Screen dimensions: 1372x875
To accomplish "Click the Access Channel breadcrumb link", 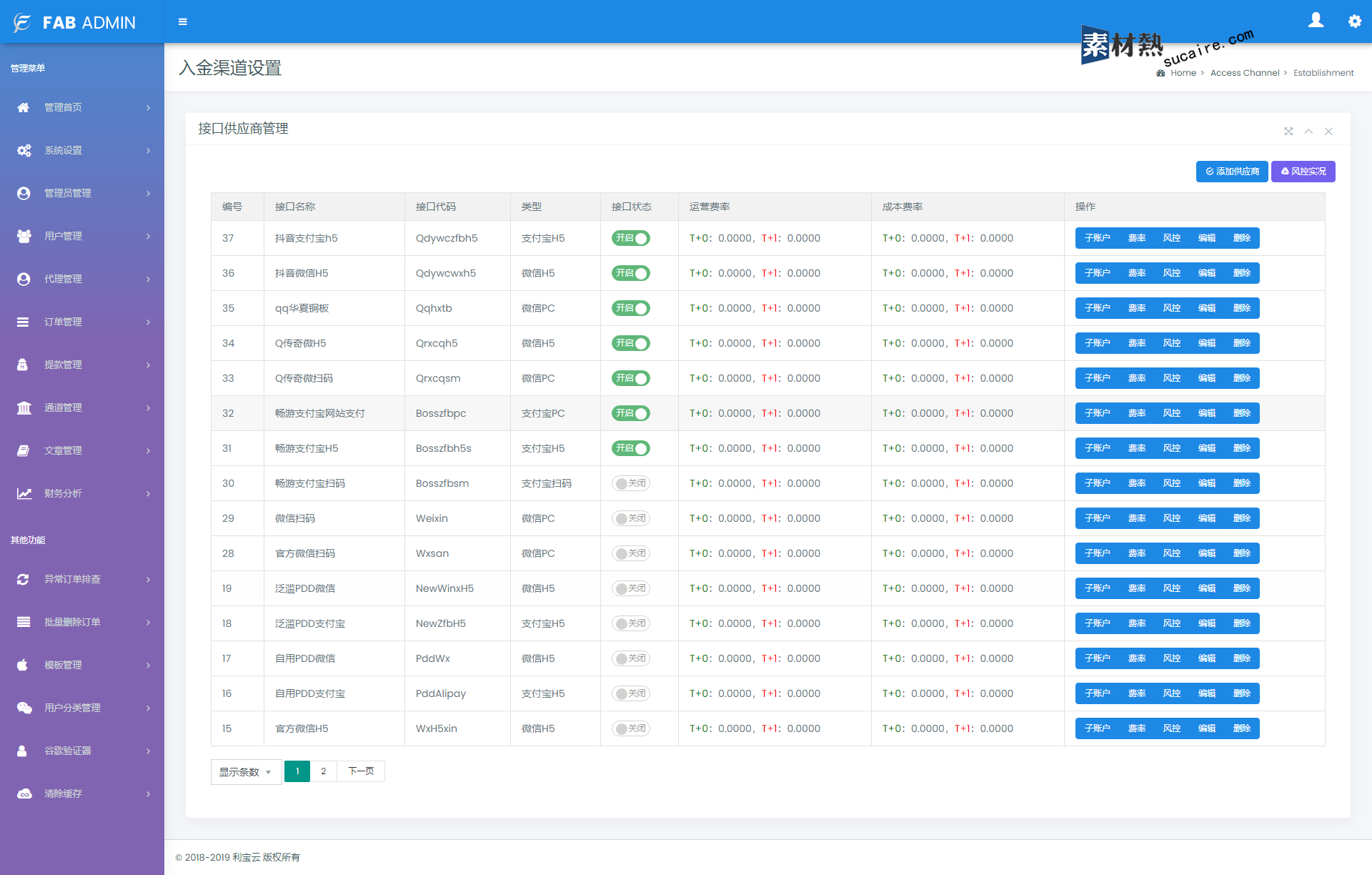I will (1245, 73).
